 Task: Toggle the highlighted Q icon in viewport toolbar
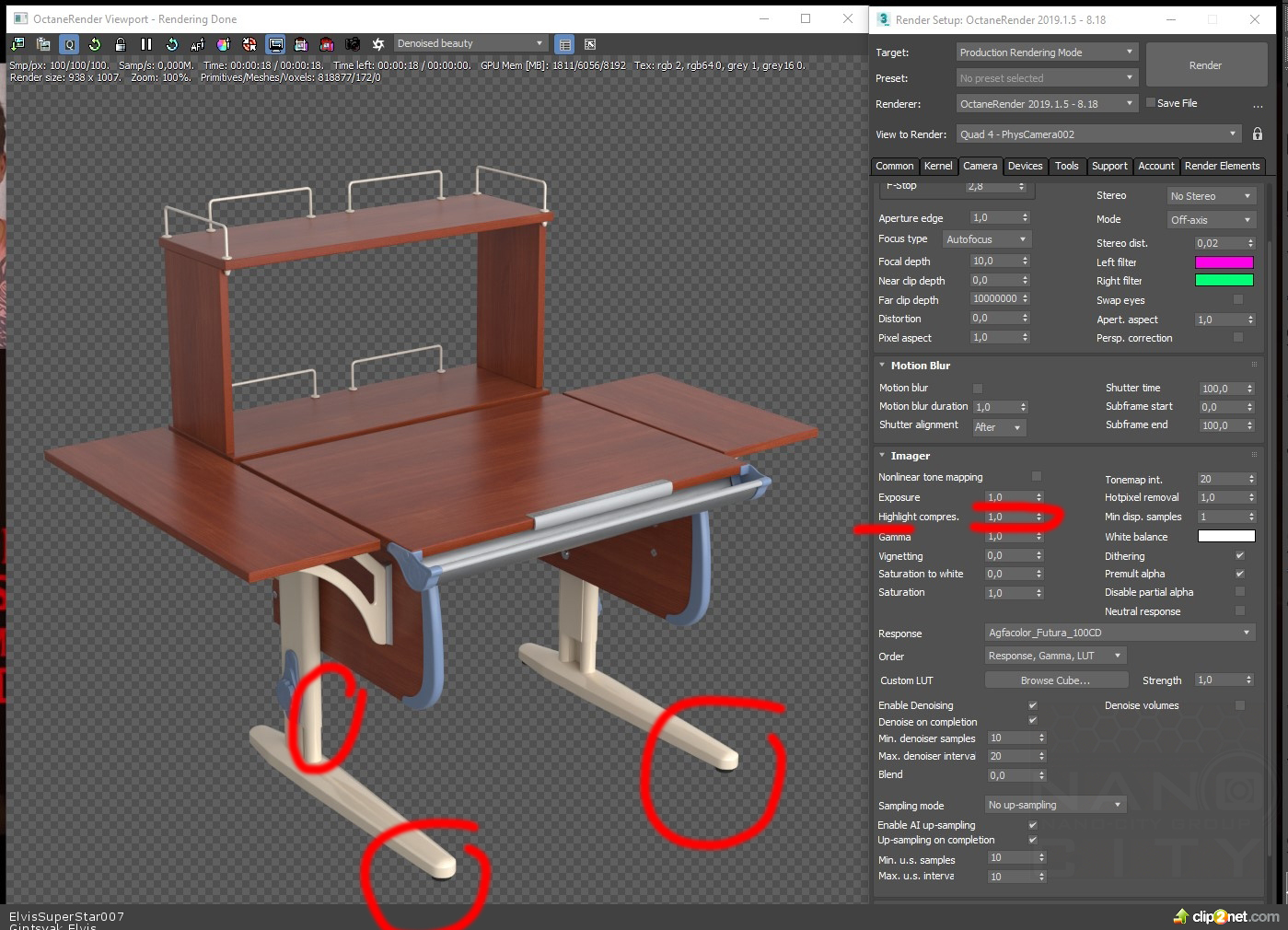[x=69, y=44]
